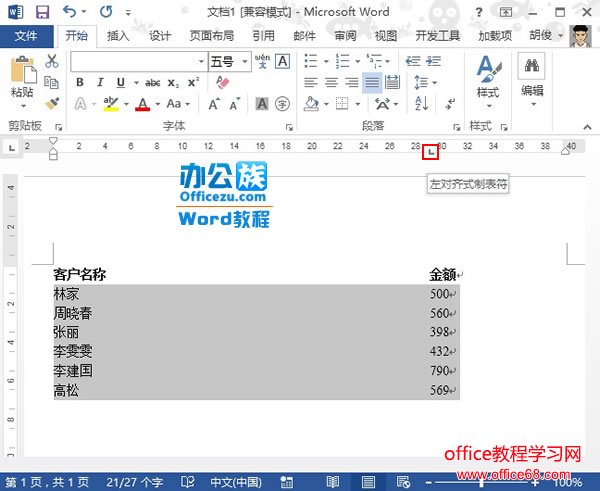Align text left
600x491 pixels.
pos(311,82)
